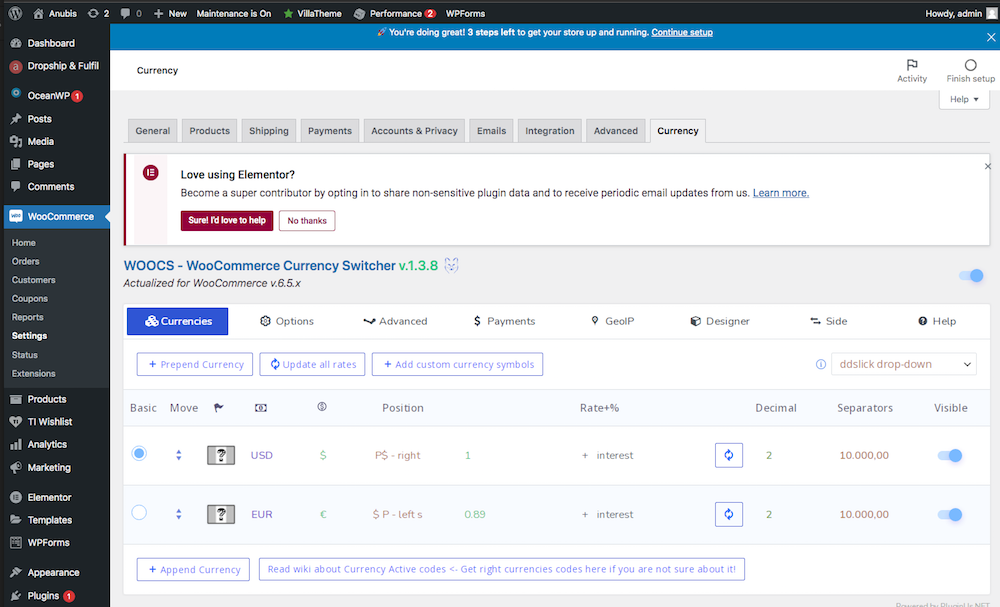The image size is (1000, 607).
Task: Click Sure! I'd love to help
Action: pyautogui.click(x=227, y=221)
